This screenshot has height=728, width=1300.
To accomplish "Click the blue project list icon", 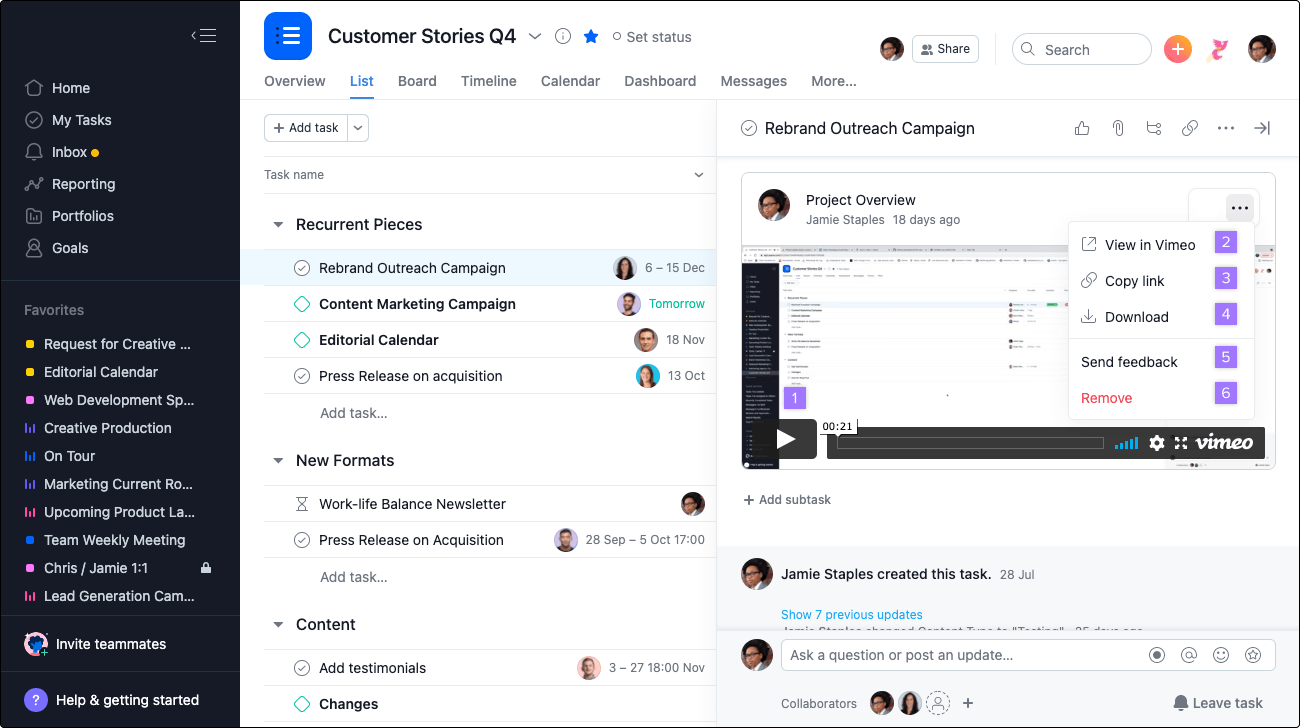I will coord(288,36).
